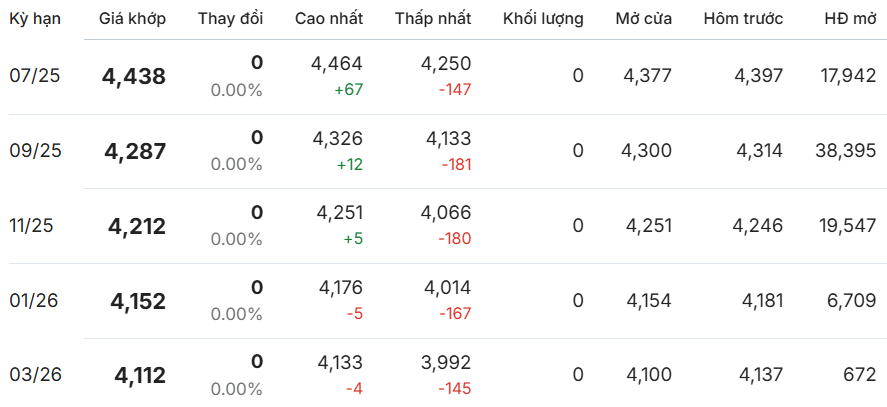
Task: Select the 09/25 contract term row
Action: point(444,151)
